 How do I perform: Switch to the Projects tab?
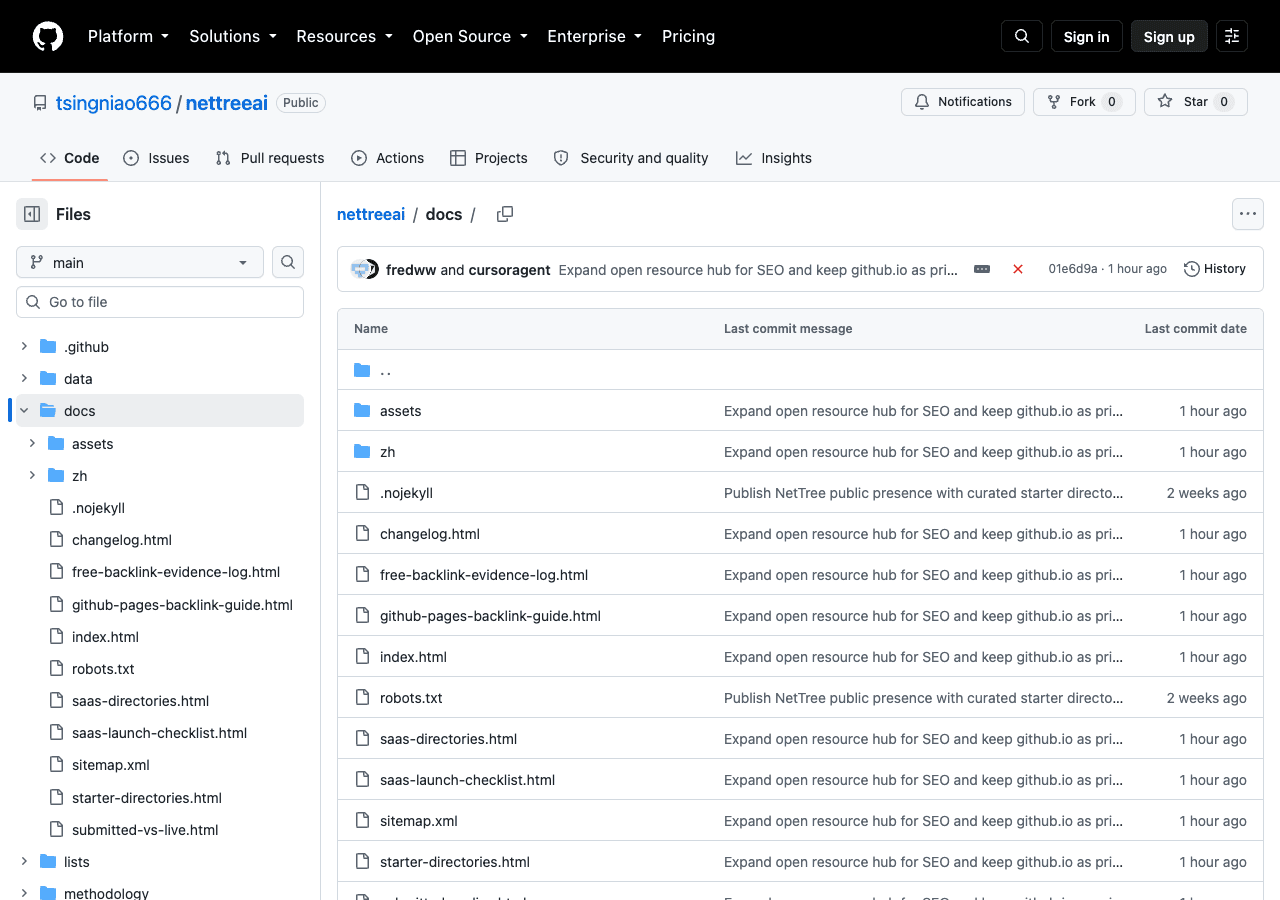489,158
